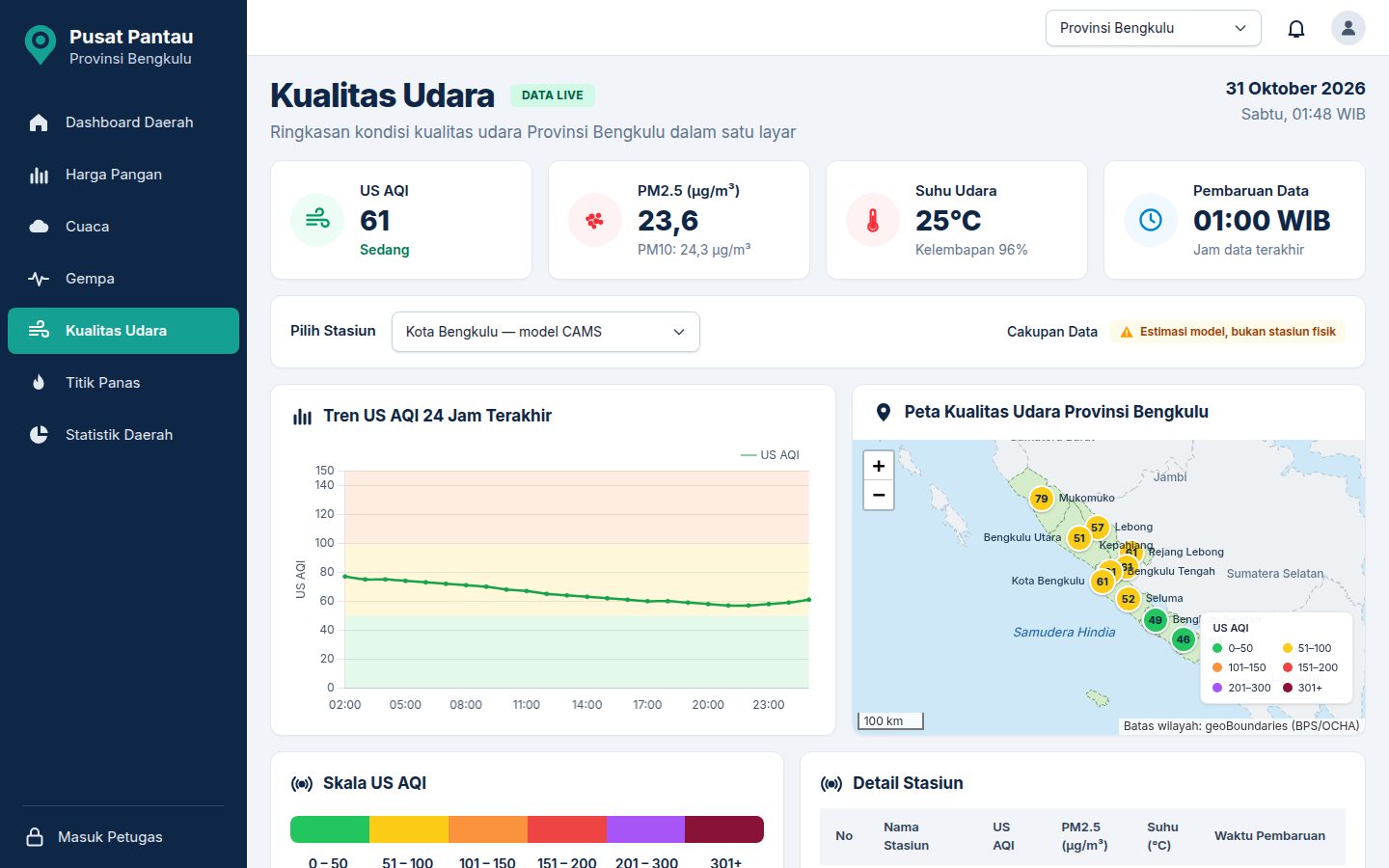1389x868 pixels.
Task: Open the user profile avatar
Action: (x=1348, y=28)
